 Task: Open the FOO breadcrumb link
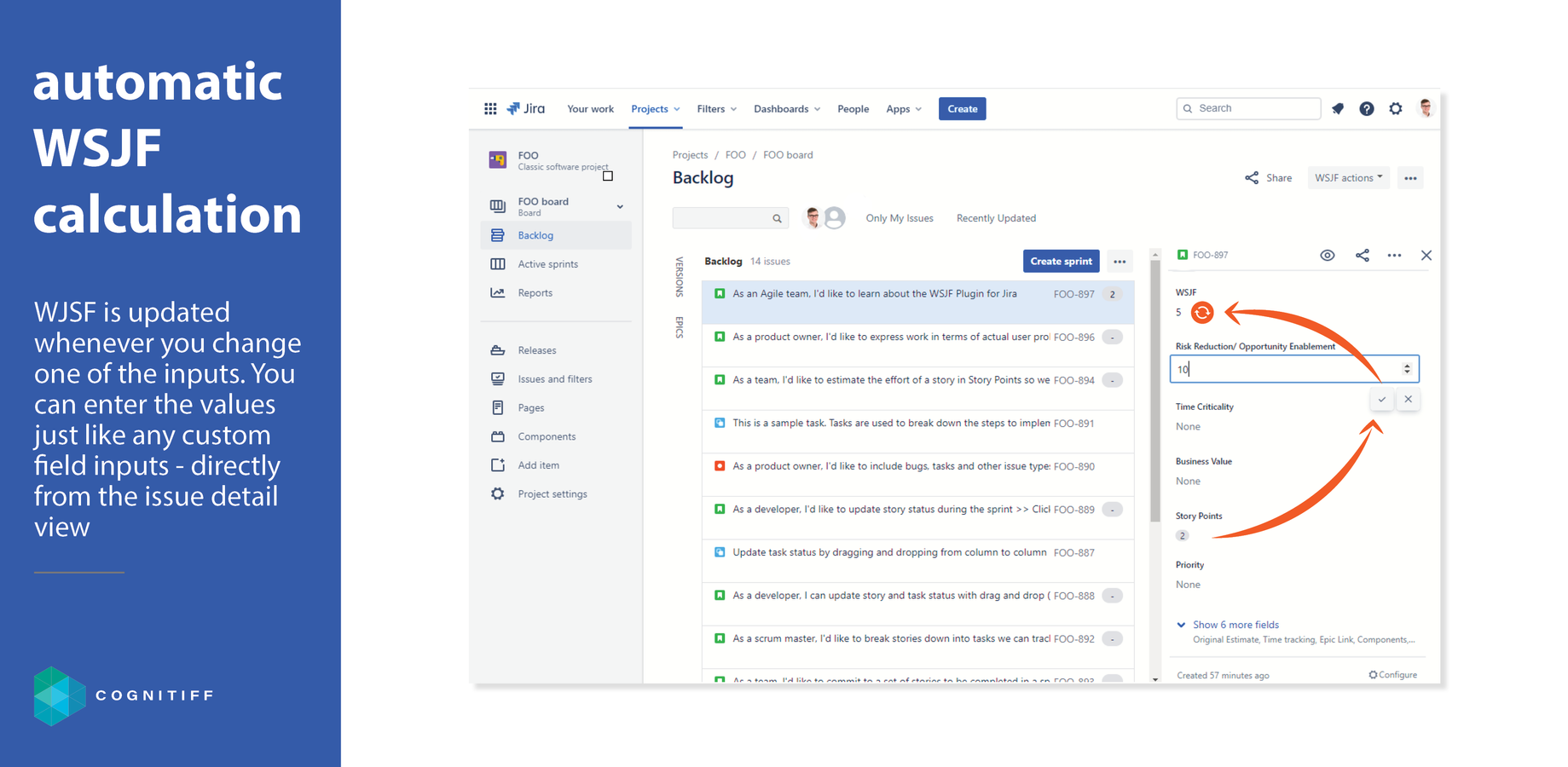735,155
